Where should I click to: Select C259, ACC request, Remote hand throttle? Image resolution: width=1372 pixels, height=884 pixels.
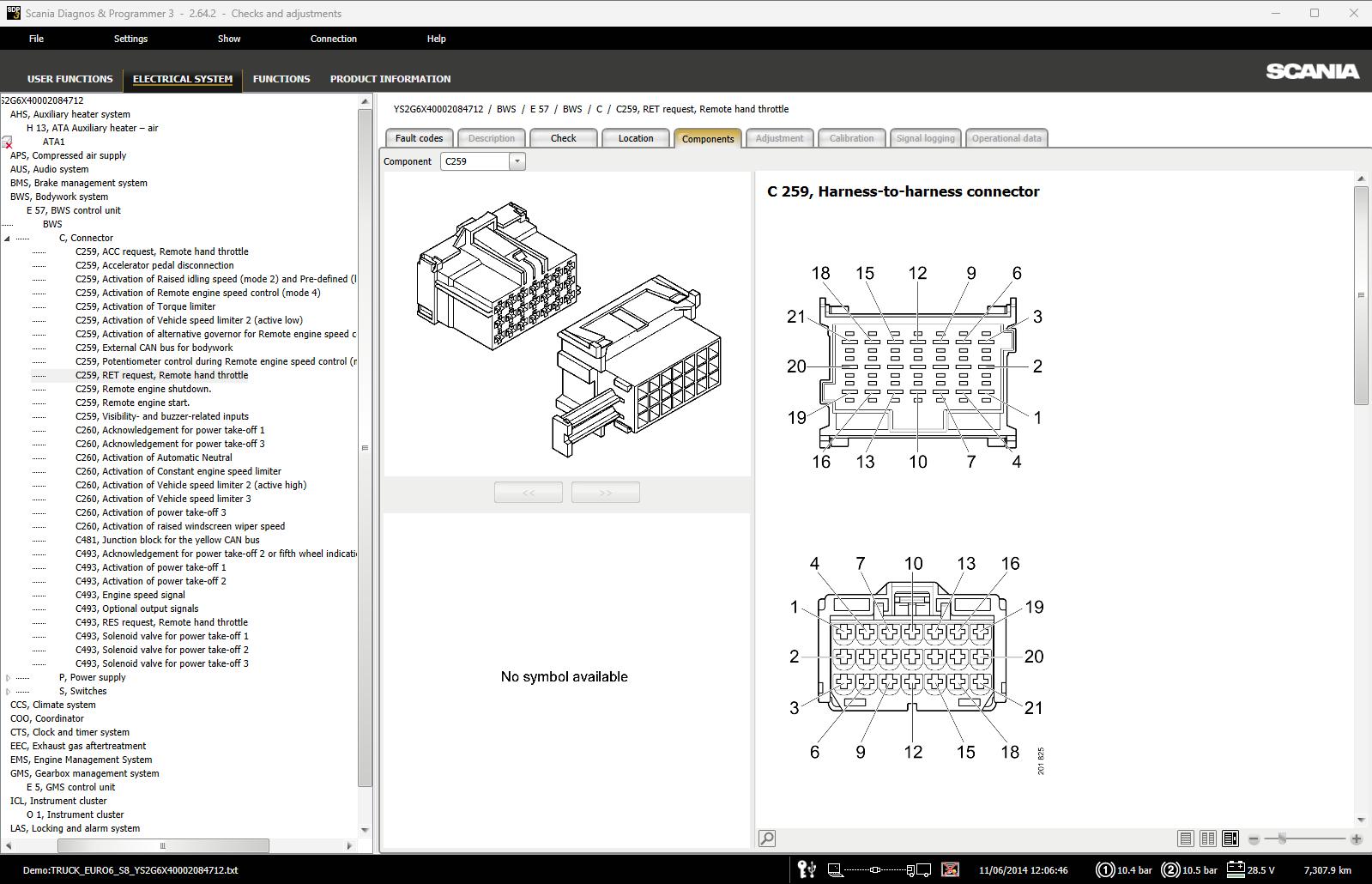[162, 252]
